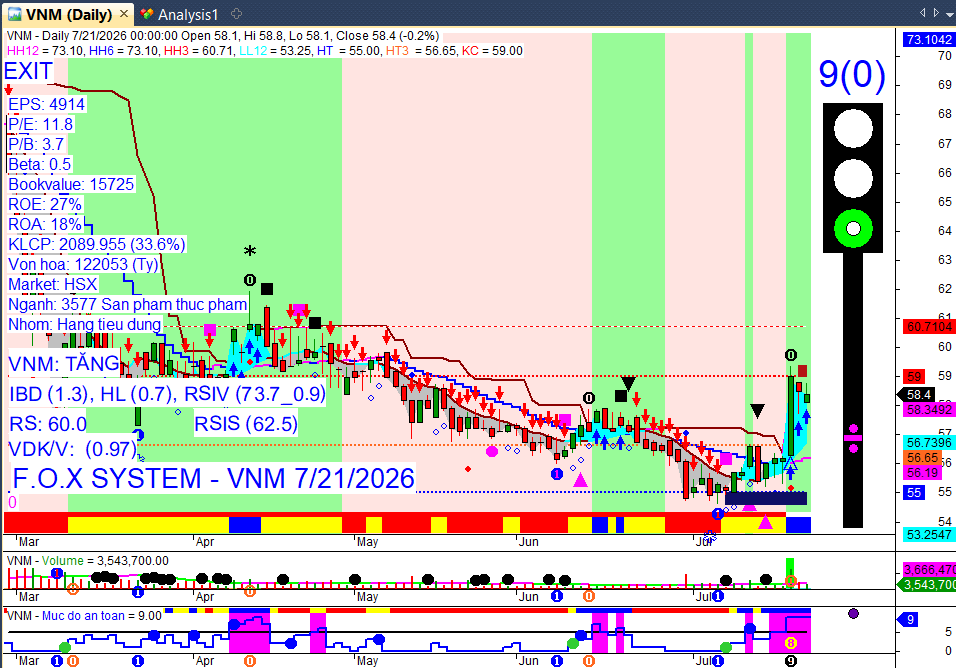The width and height of the screenshot is (956, 668).
Task: Click the middle white traffic light circle
Action: coord(853,179)
